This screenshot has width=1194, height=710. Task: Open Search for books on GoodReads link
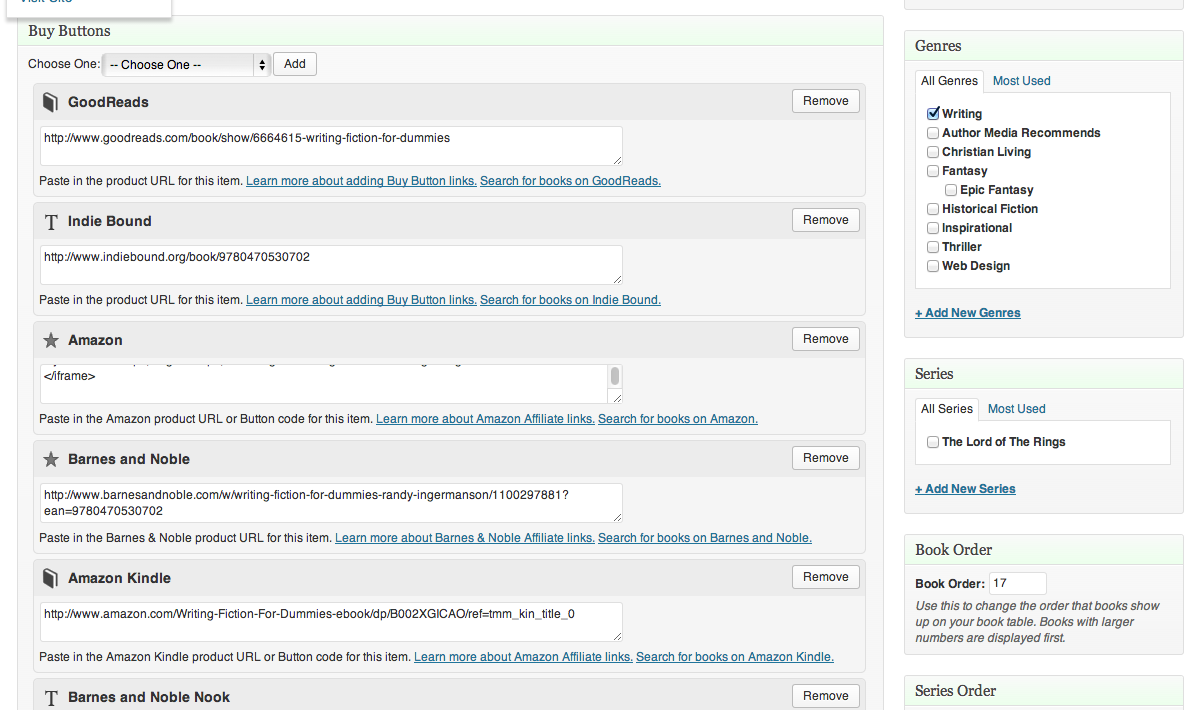(x=570, y=181)
